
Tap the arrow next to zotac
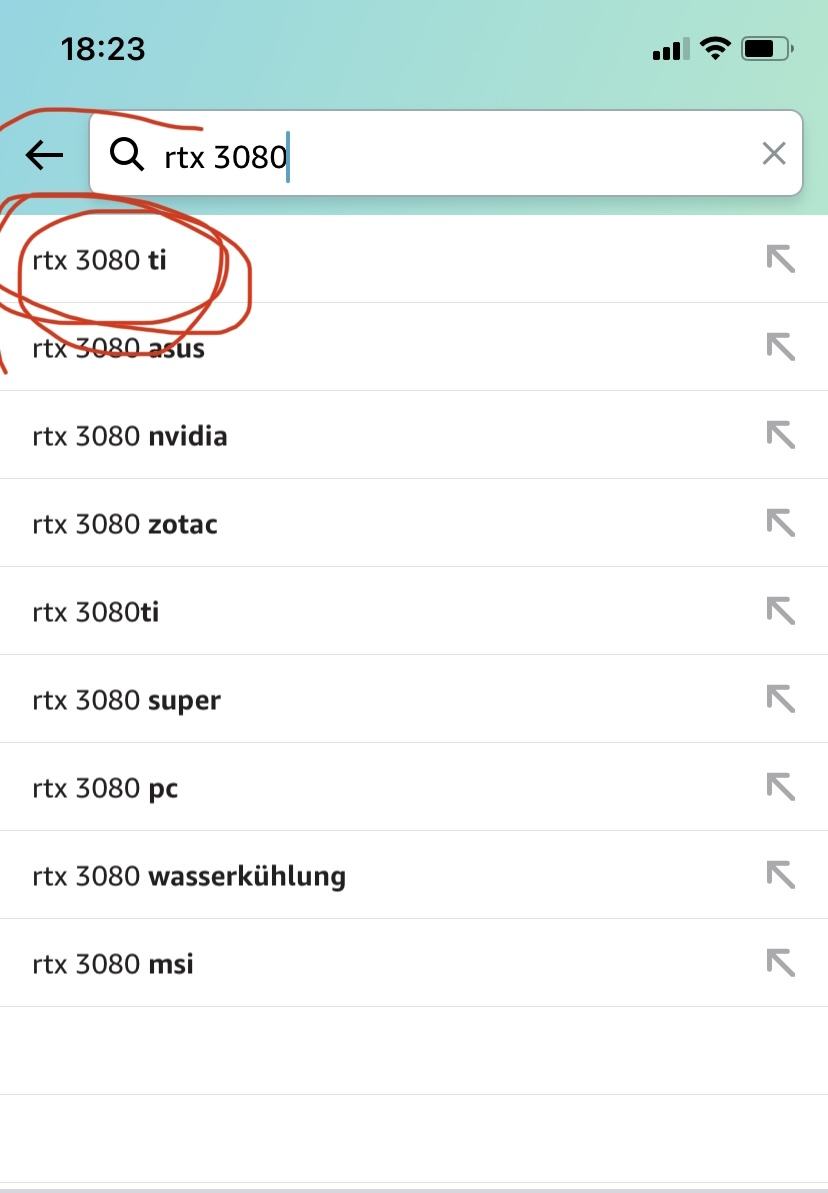click(780, 523)
